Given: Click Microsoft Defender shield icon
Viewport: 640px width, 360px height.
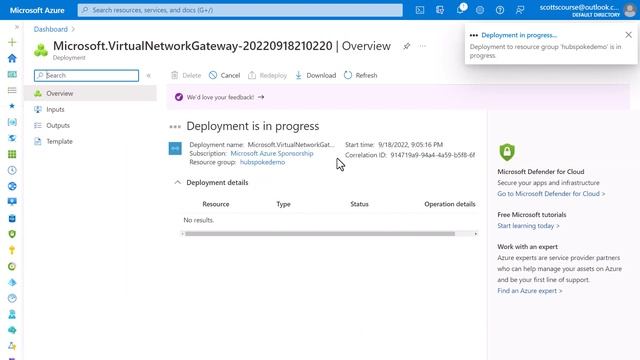Looking at the screenshot, I should pos(507,152).
